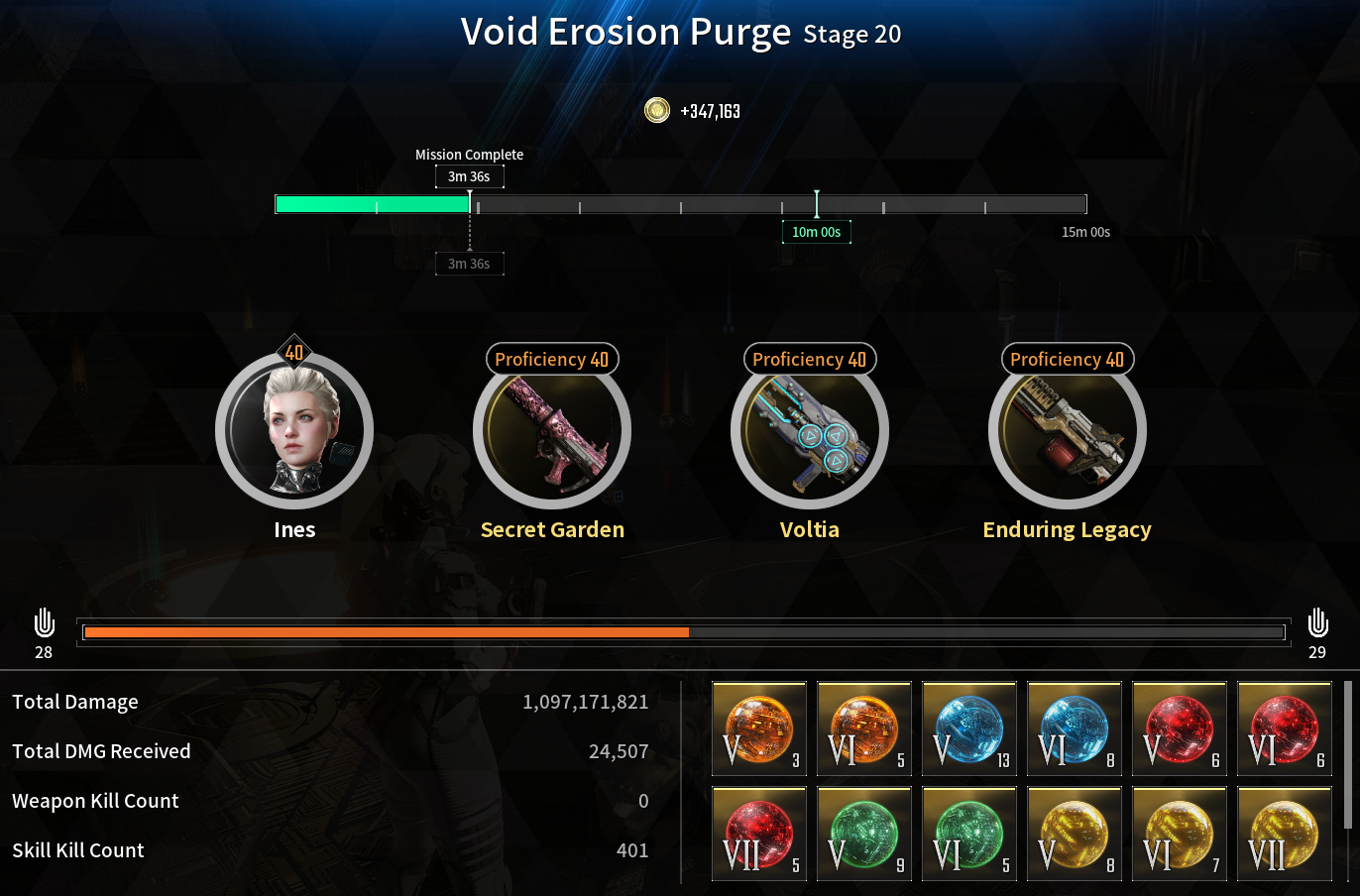
Task: Select the Enduring Legacy weapon icon
Action: pyautogui.click(x=1068, y=430)
